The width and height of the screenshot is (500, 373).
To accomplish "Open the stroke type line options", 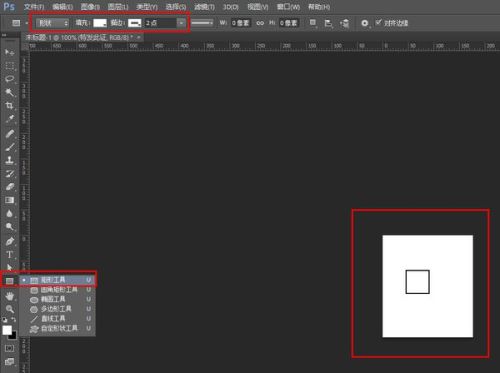I will tap(202, 23).
